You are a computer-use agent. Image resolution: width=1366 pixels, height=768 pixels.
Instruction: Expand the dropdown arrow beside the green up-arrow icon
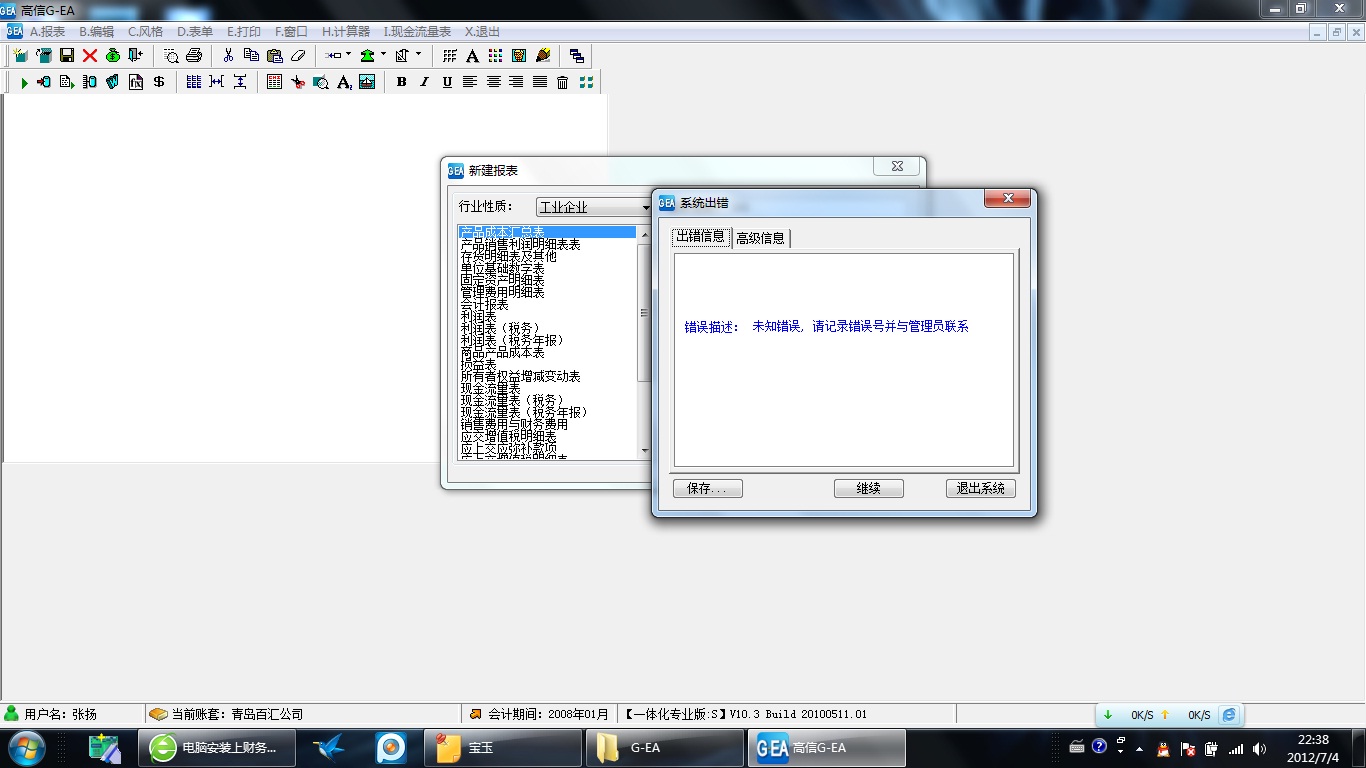click(383, 56)
